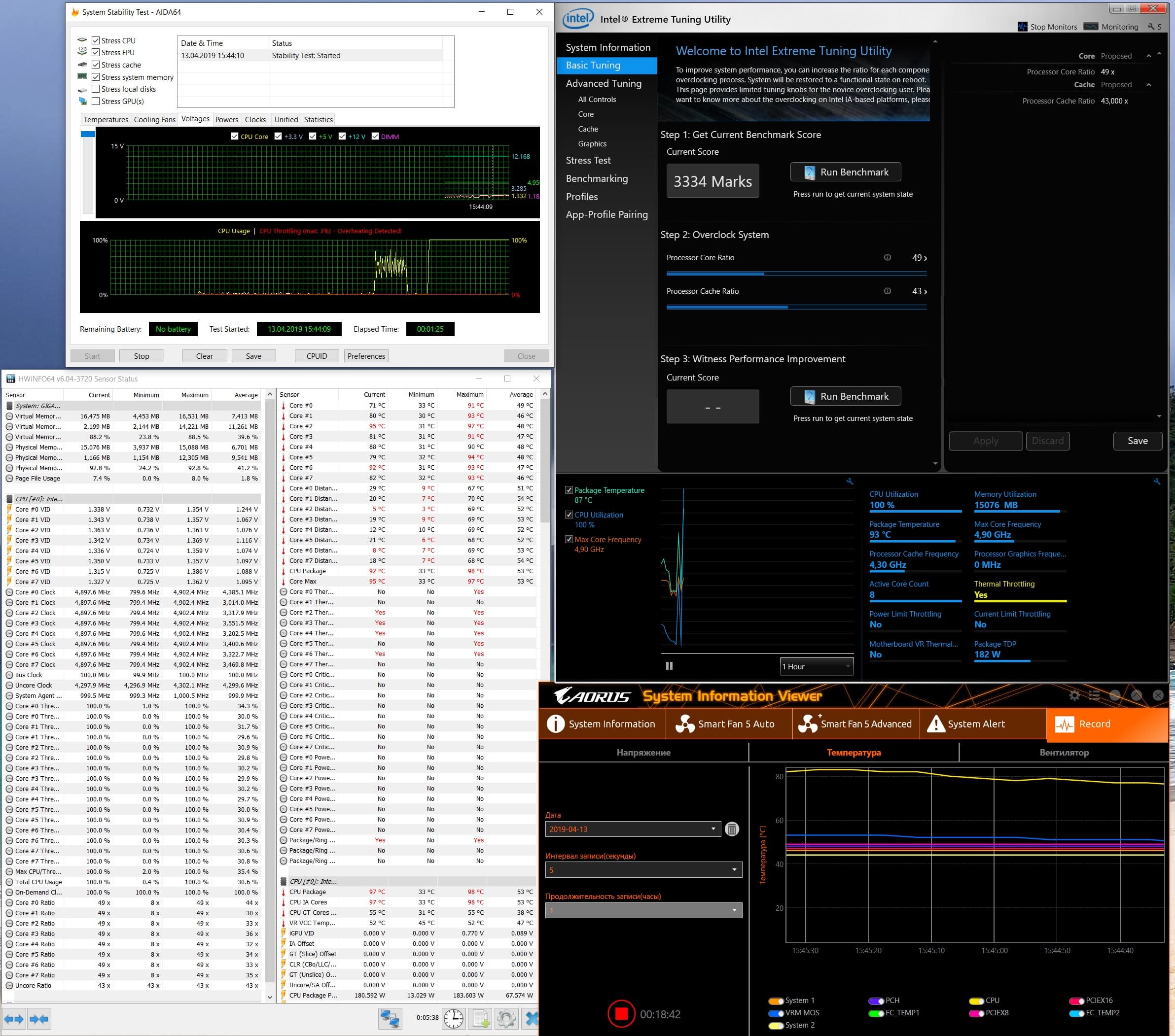The height and width of the screenshot is (1036, 1175).
Task: Pause the Intel XTU monitor graph
Action: [x=669, y=666]
